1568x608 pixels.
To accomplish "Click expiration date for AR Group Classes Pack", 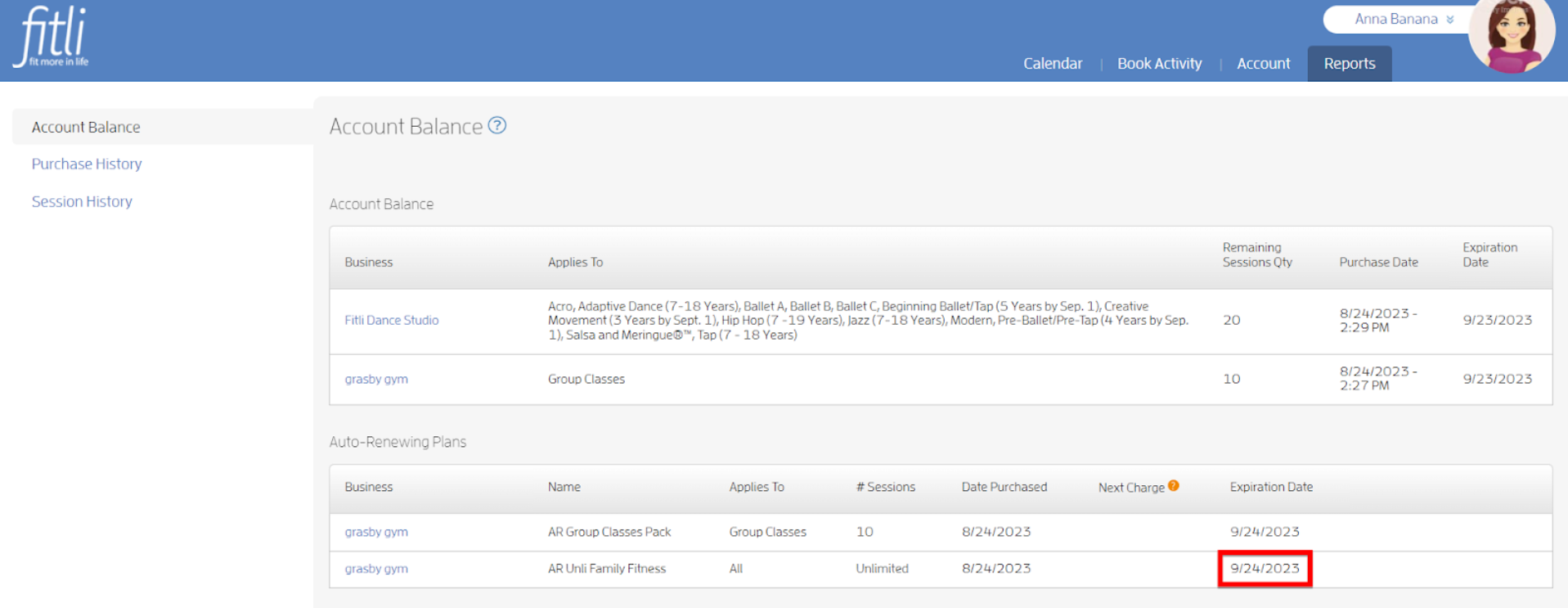I will pyautogui.click(x=1265, y=532).
